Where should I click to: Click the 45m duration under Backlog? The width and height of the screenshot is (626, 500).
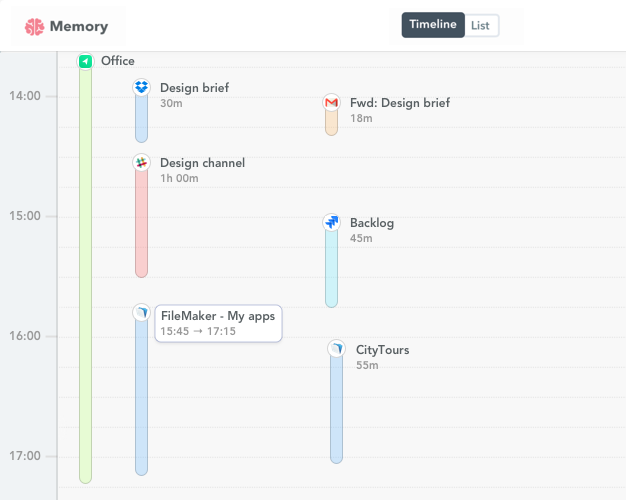pos(361,238)
